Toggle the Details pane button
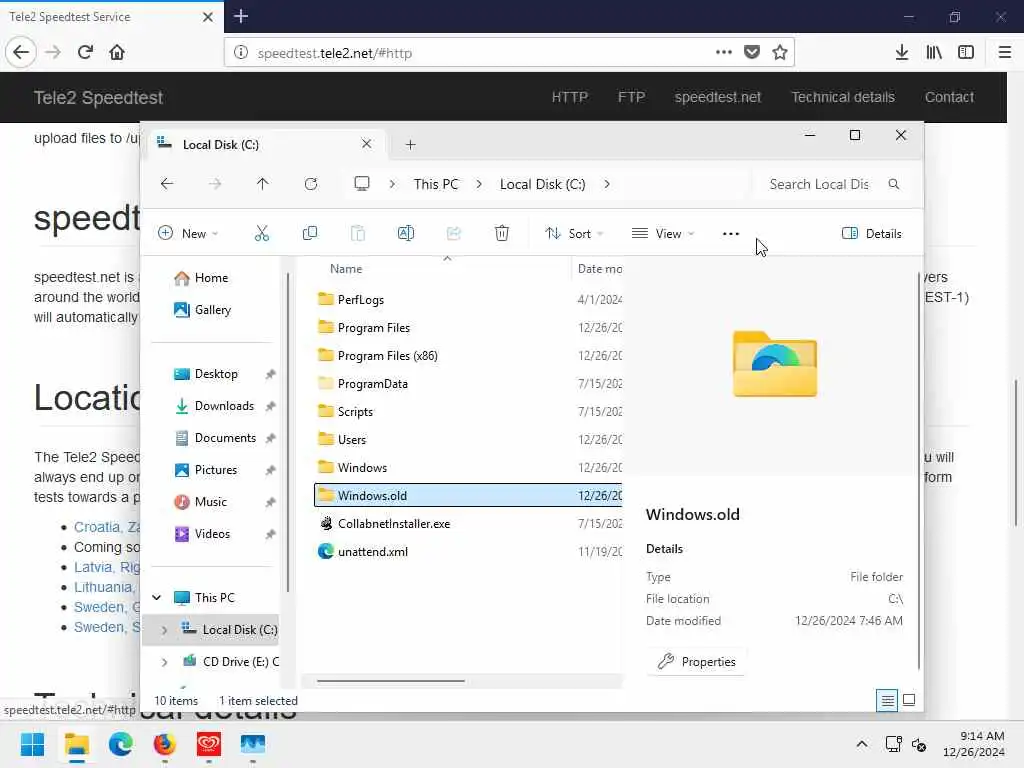1024x768 pixels. tap(872, 234)
